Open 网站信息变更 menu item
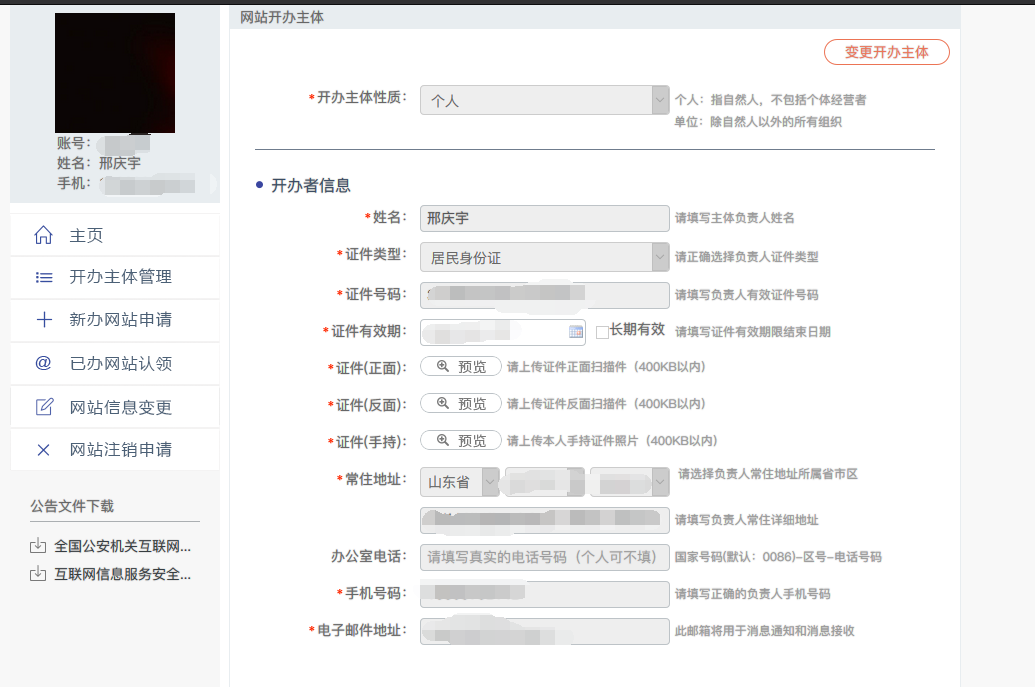1035x687 pixels. [x=115, y=407]
